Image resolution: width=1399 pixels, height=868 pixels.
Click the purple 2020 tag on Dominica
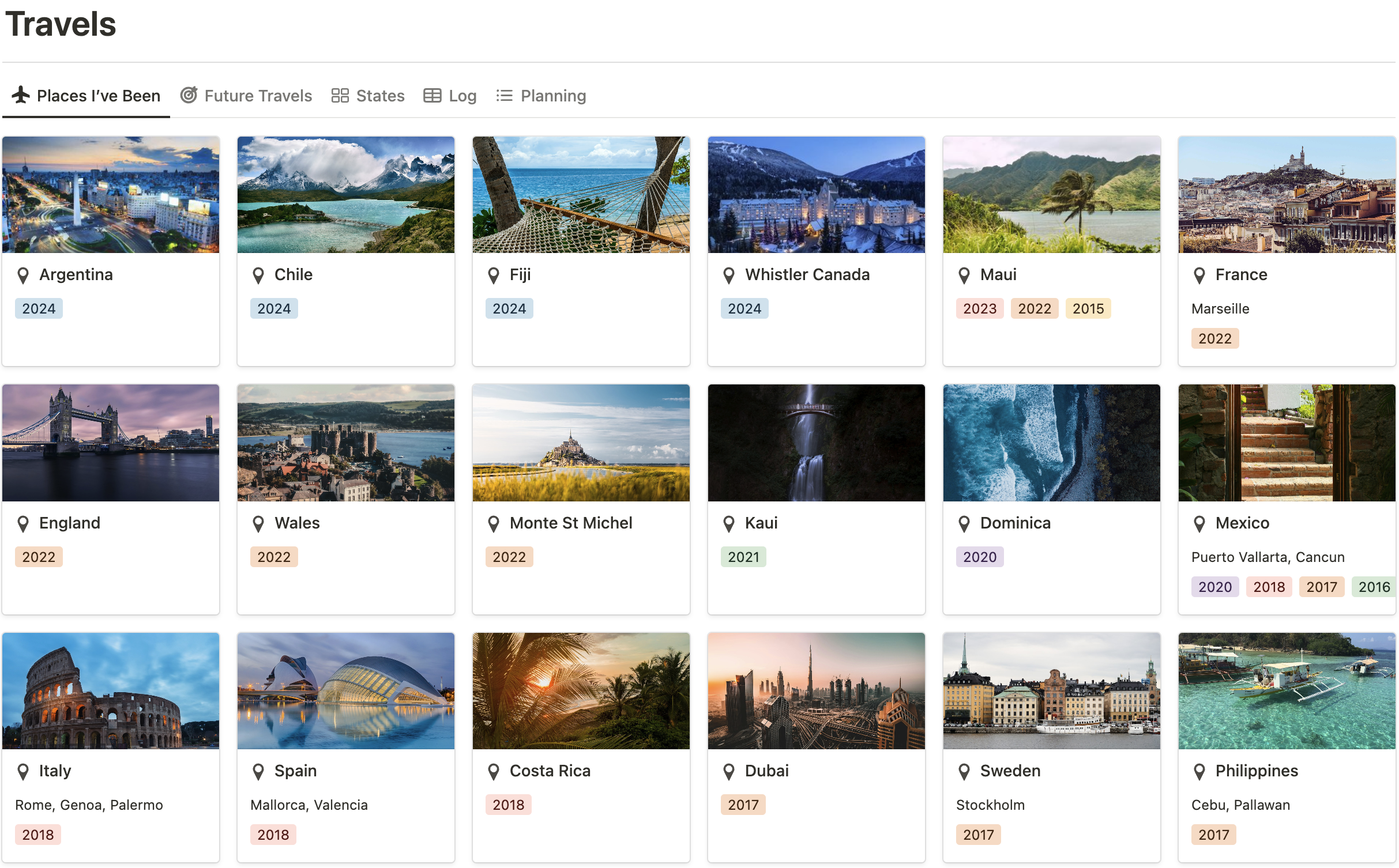(x=979, y=557)
